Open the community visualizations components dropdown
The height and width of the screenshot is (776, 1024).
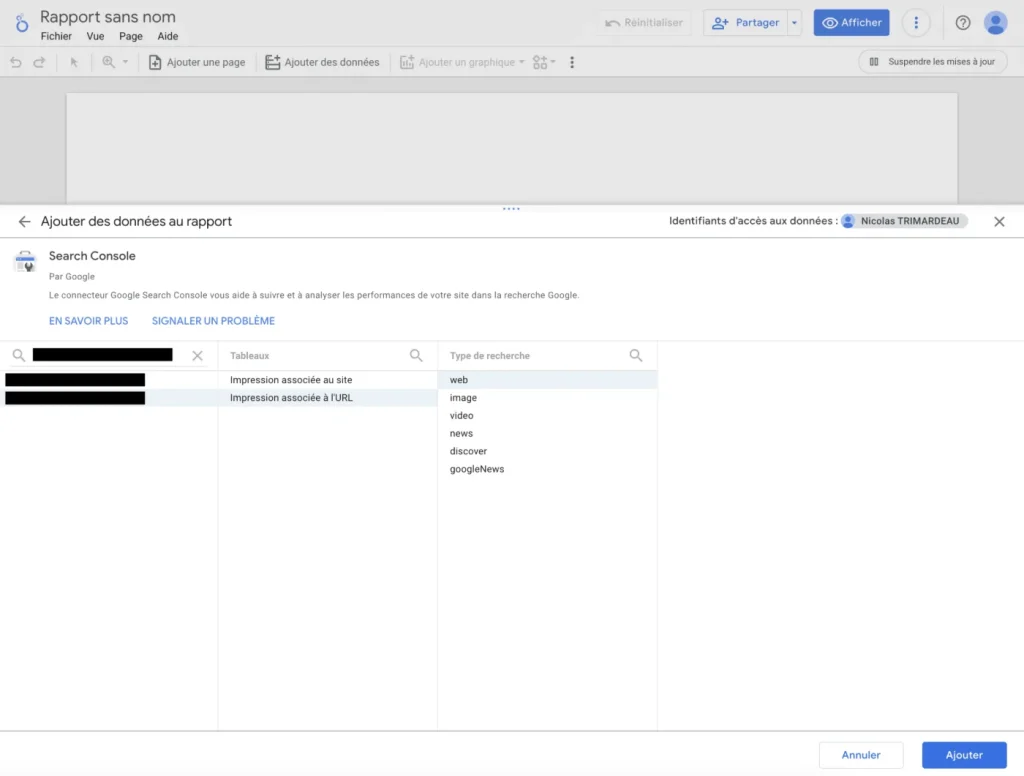(544, 62)
